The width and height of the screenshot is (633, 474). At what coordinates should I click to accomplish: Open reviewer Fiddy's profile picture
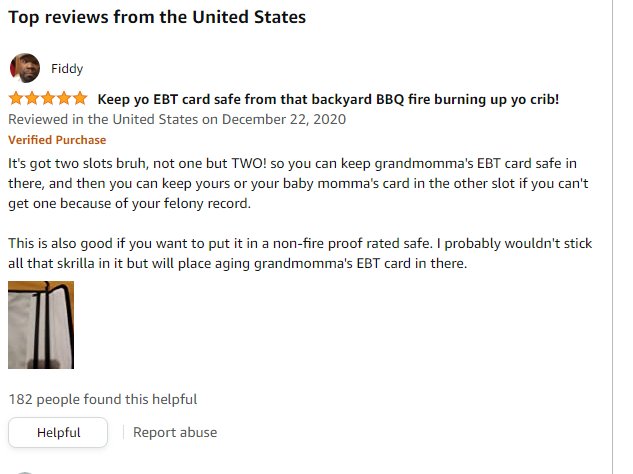(25, 68)
